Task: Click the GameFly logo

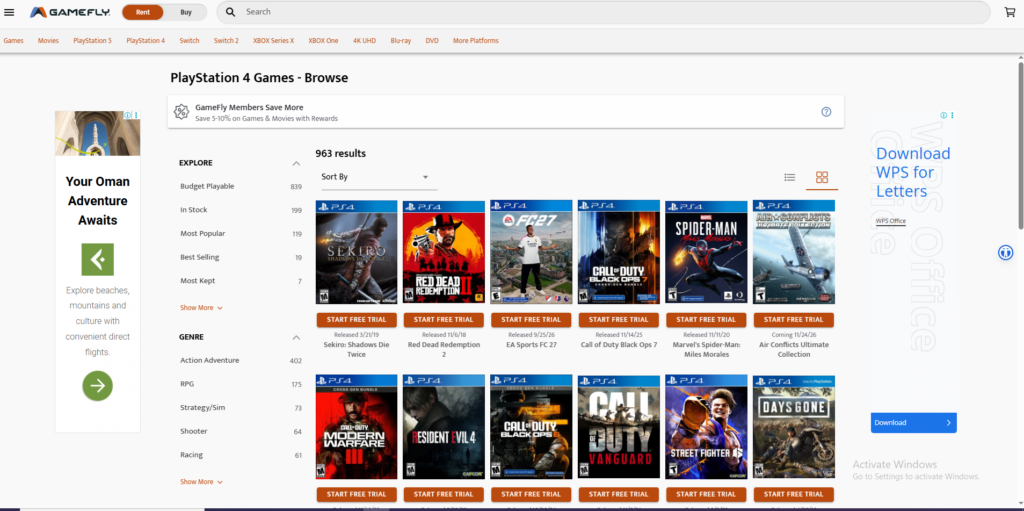Action: [70, 12]
